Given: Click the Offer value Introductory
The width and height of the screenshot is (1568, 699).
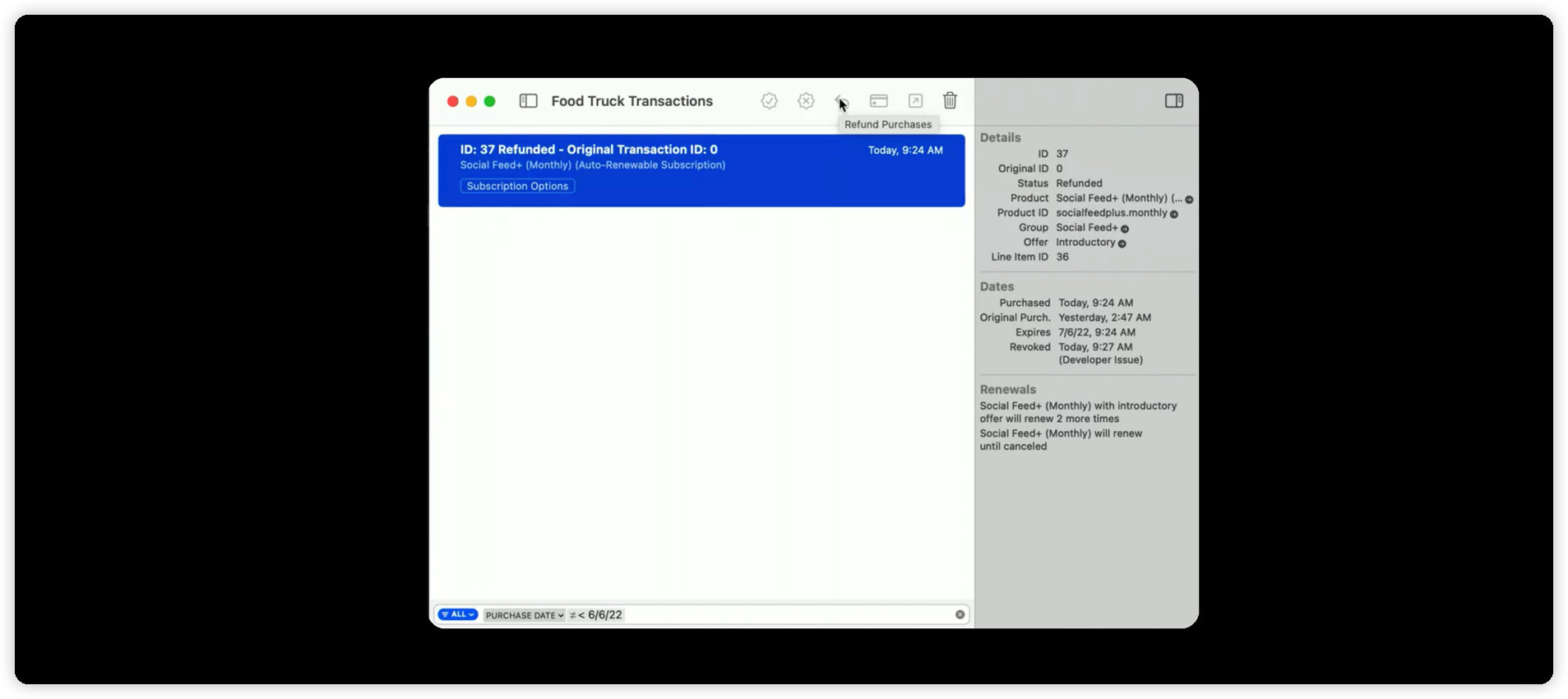Looking at the screenshot, I should (1085, 243).
